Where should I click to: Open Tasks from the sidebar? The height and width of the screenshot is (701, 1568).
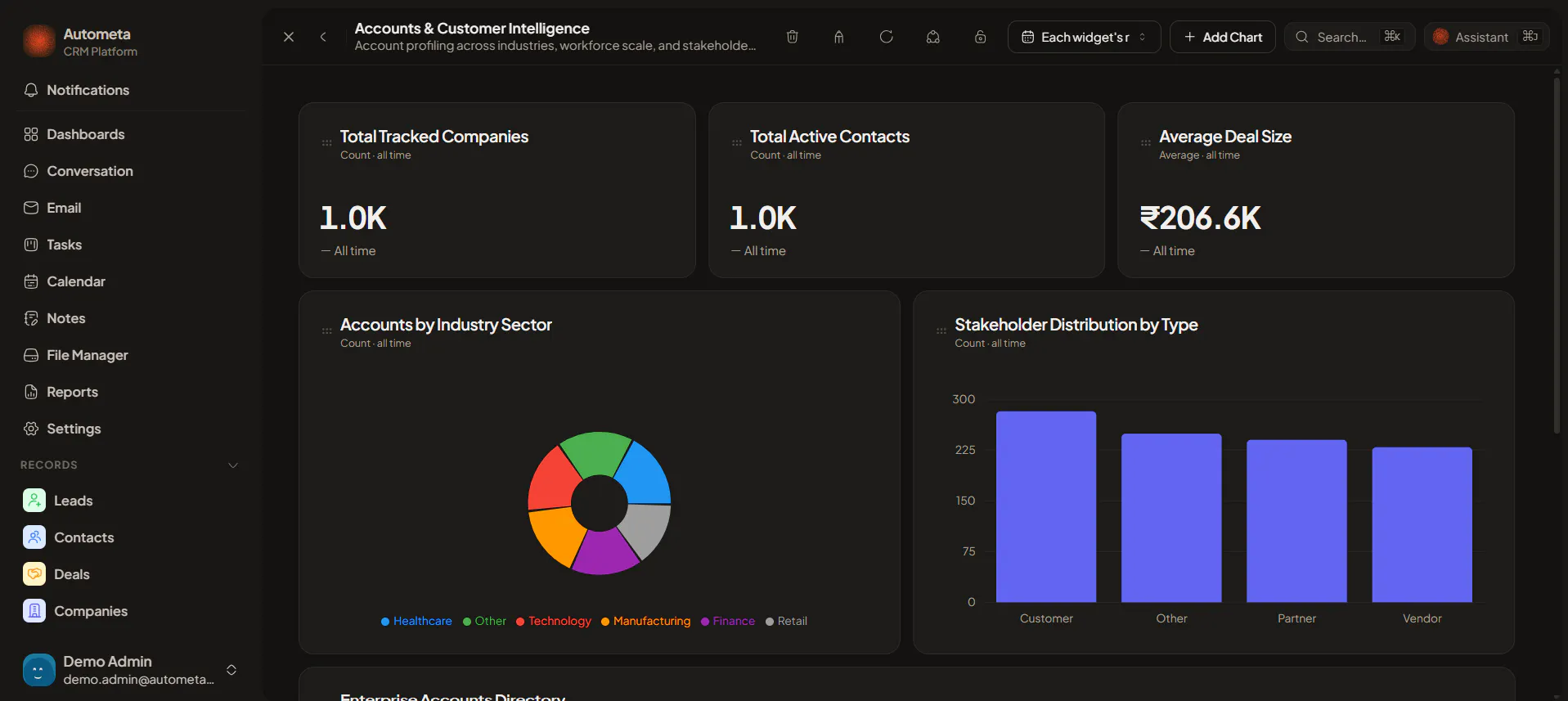click(x=131, y=245)
